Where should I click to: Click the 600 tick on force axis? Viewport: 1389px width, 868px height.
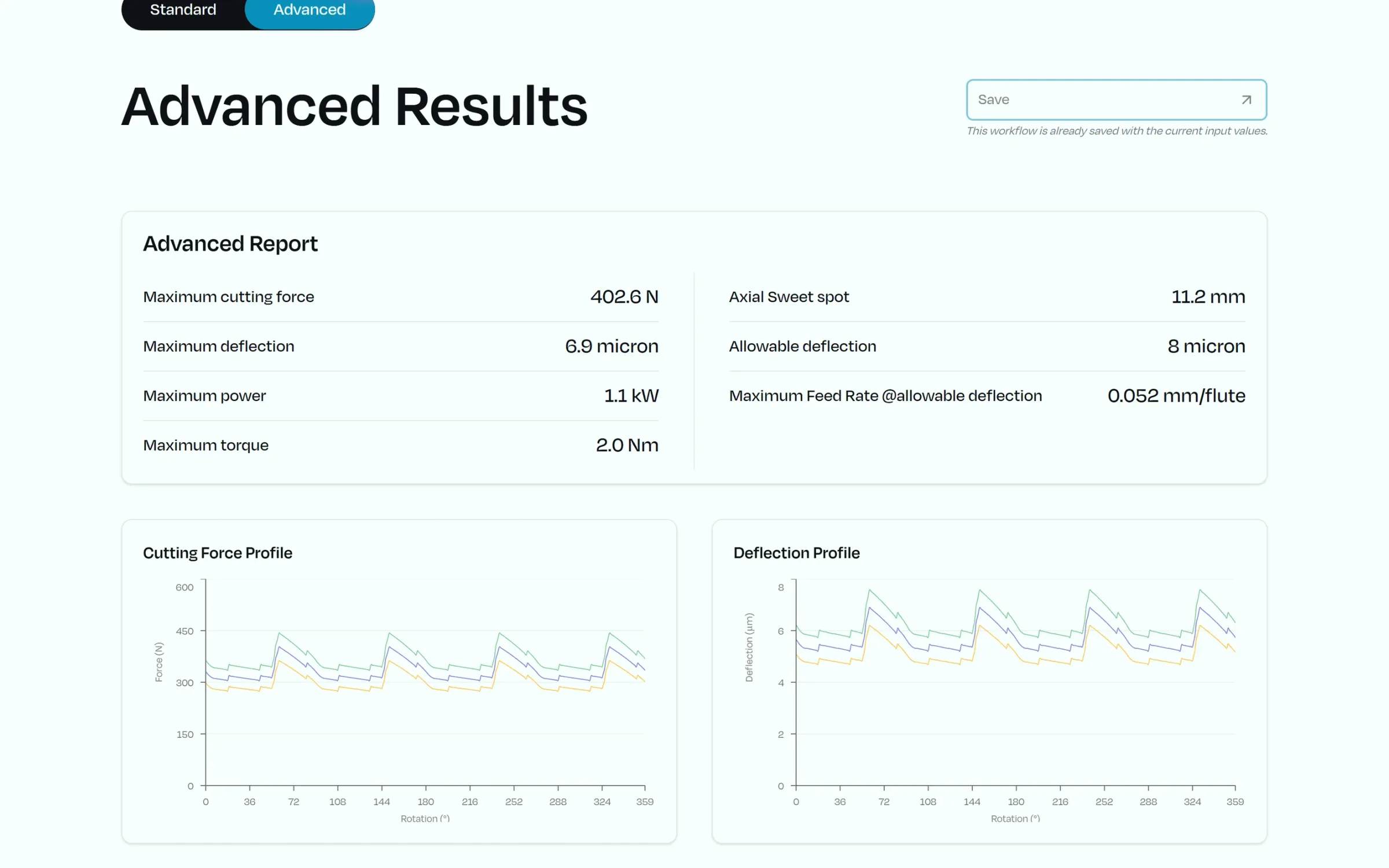point(185,587)
